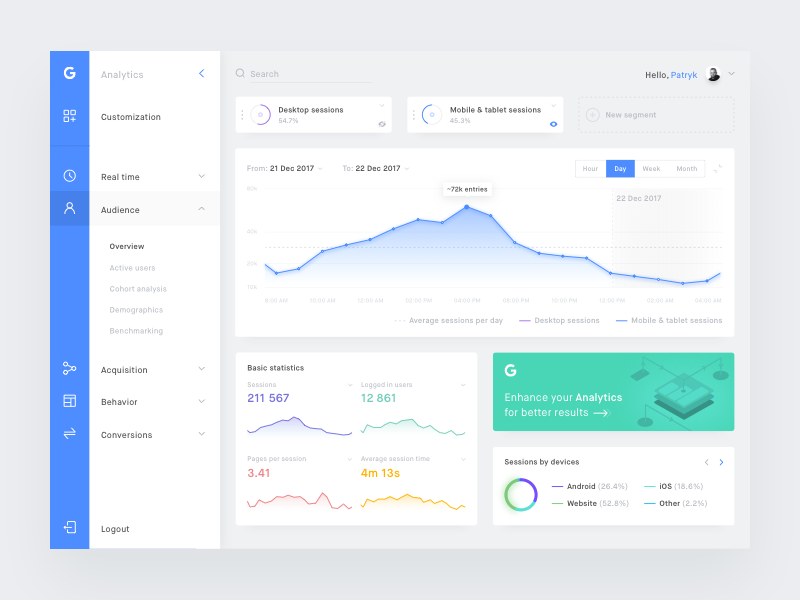Viewport: 800px width, 600px height.
Task: Open the Behavior layout icon
Action: (x=69, y=401)
